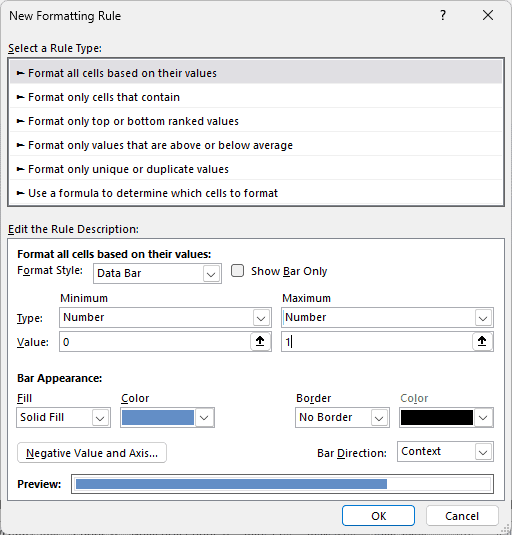Click the Cancel button
Screen dimensions: 512x535
[462, 516]
